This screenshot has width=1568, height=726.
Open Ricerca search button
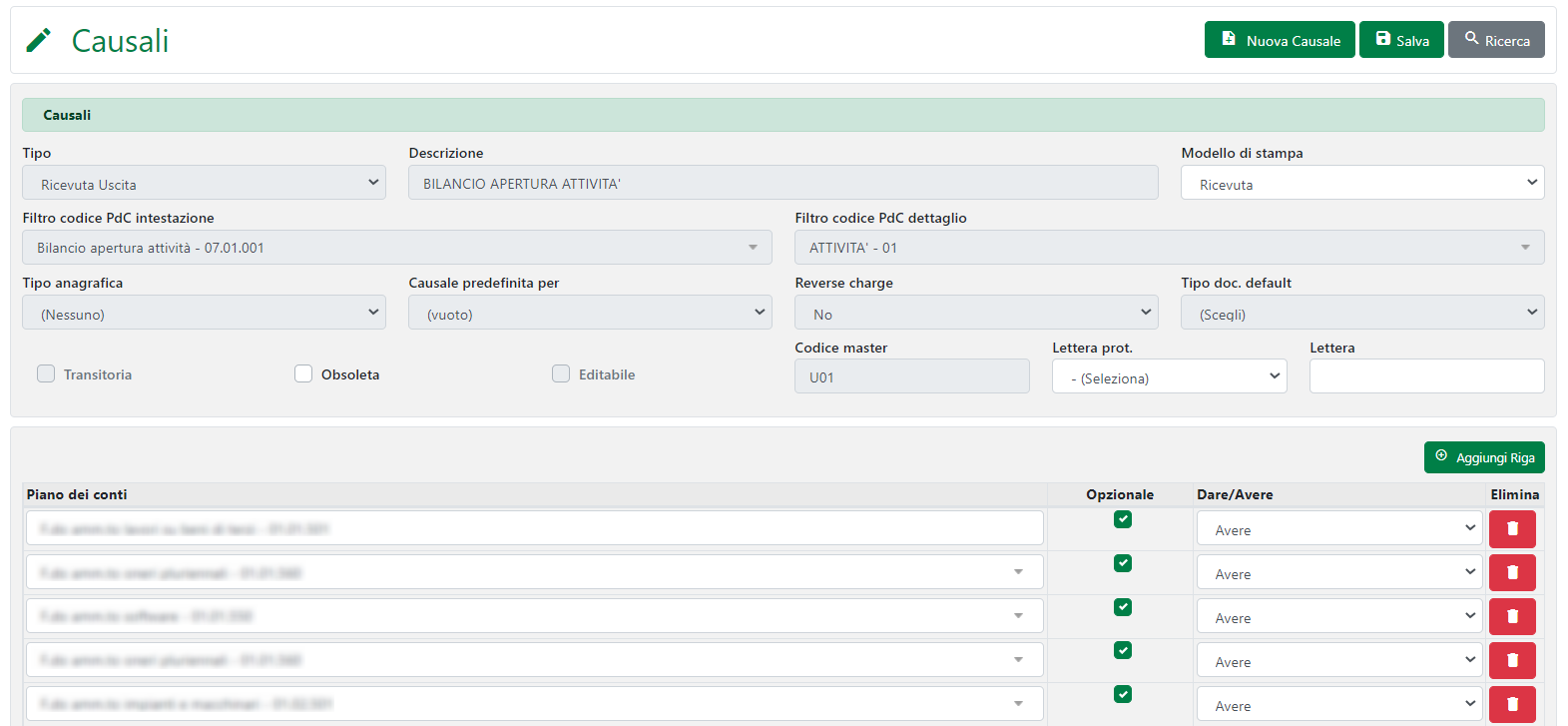click(x=1495, y=40)
